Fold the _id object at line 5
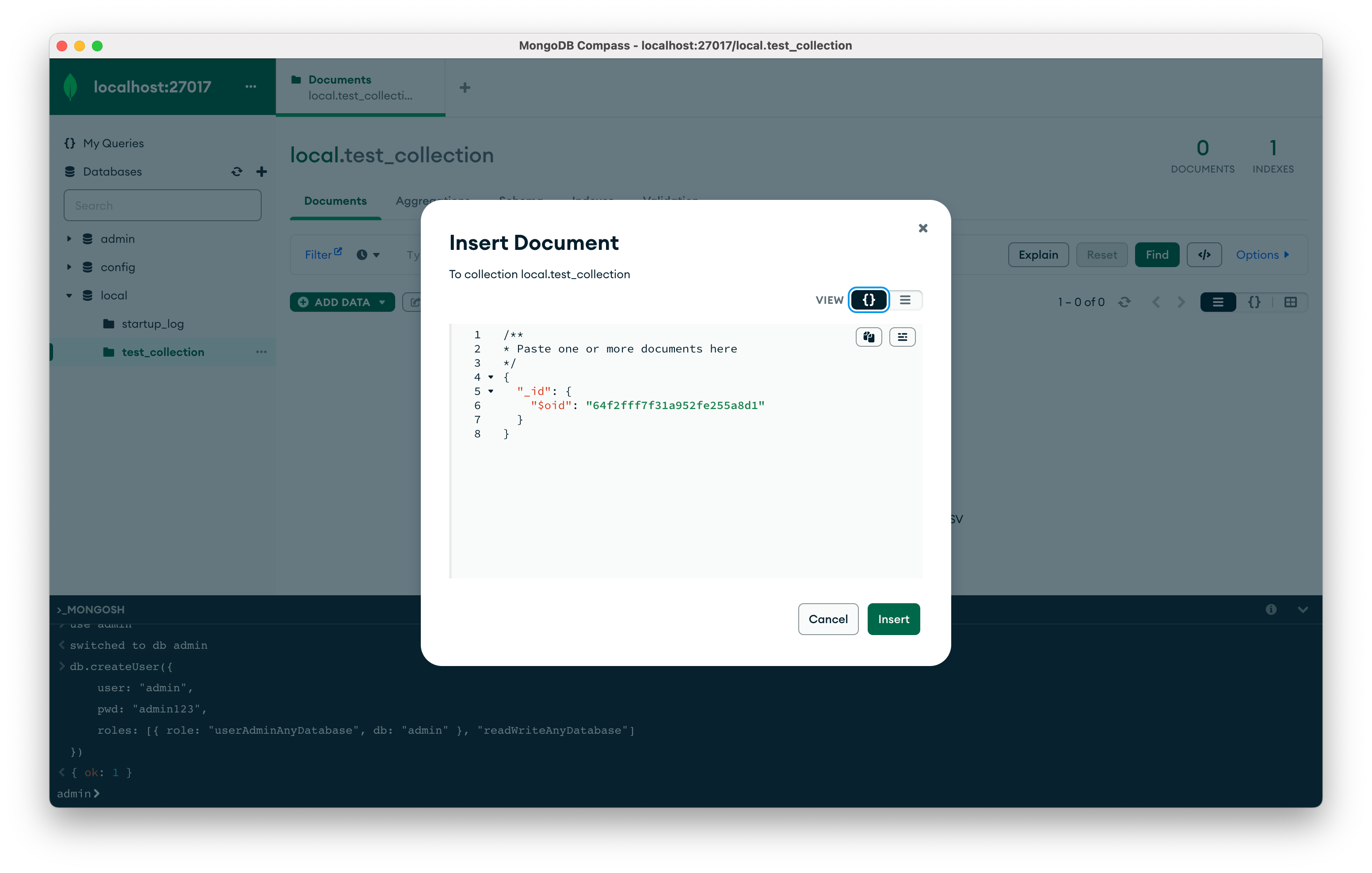 [x=491, y=391]
